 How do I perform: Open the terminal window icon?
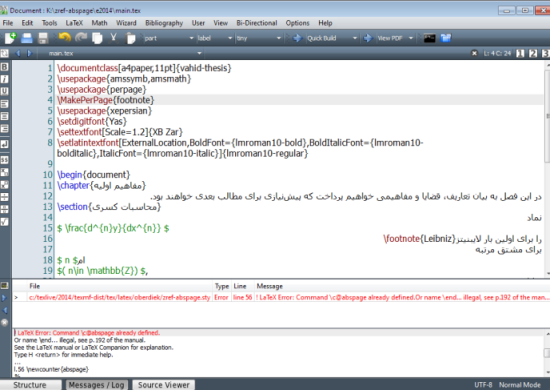(429, 38)
